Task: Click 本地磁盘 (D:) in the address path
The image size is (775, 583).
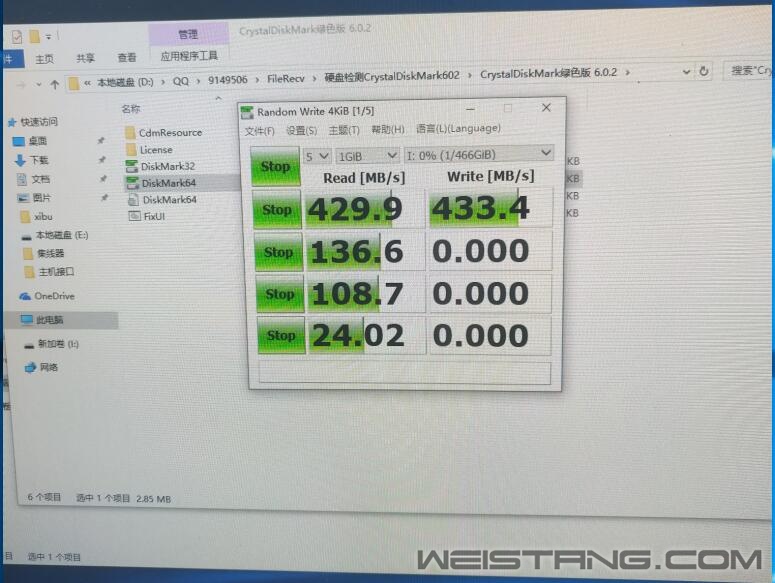Action: pyautogui.click(x=125, y=83)
